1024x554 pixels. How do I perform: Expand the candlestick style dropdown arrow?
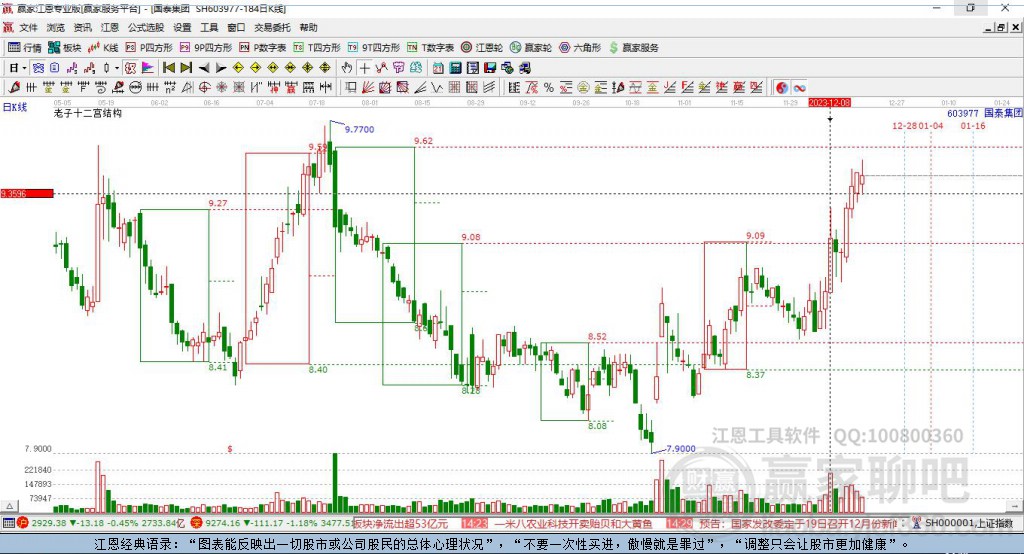pos(117,68)
